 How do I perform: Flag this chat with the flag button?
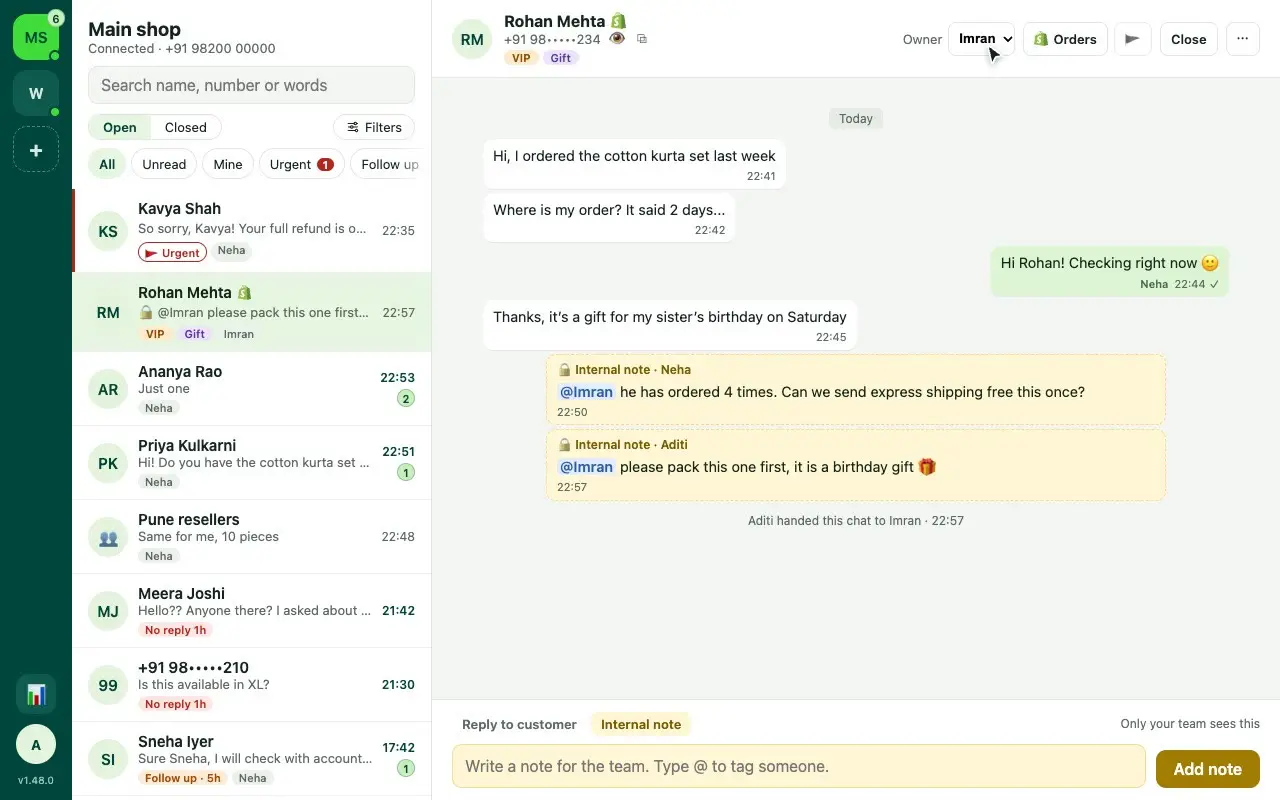click(x=1132, y=39)
